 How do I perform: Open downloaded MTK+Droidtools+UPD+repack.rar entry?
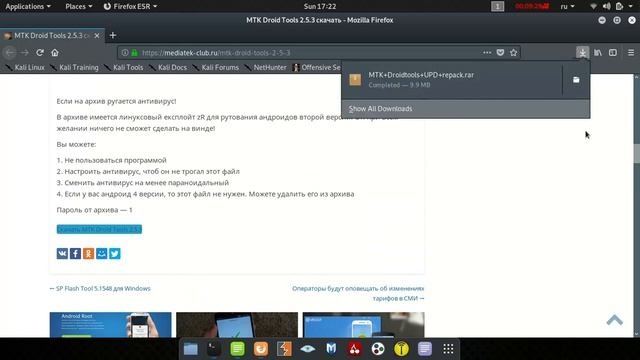point(452,80)
